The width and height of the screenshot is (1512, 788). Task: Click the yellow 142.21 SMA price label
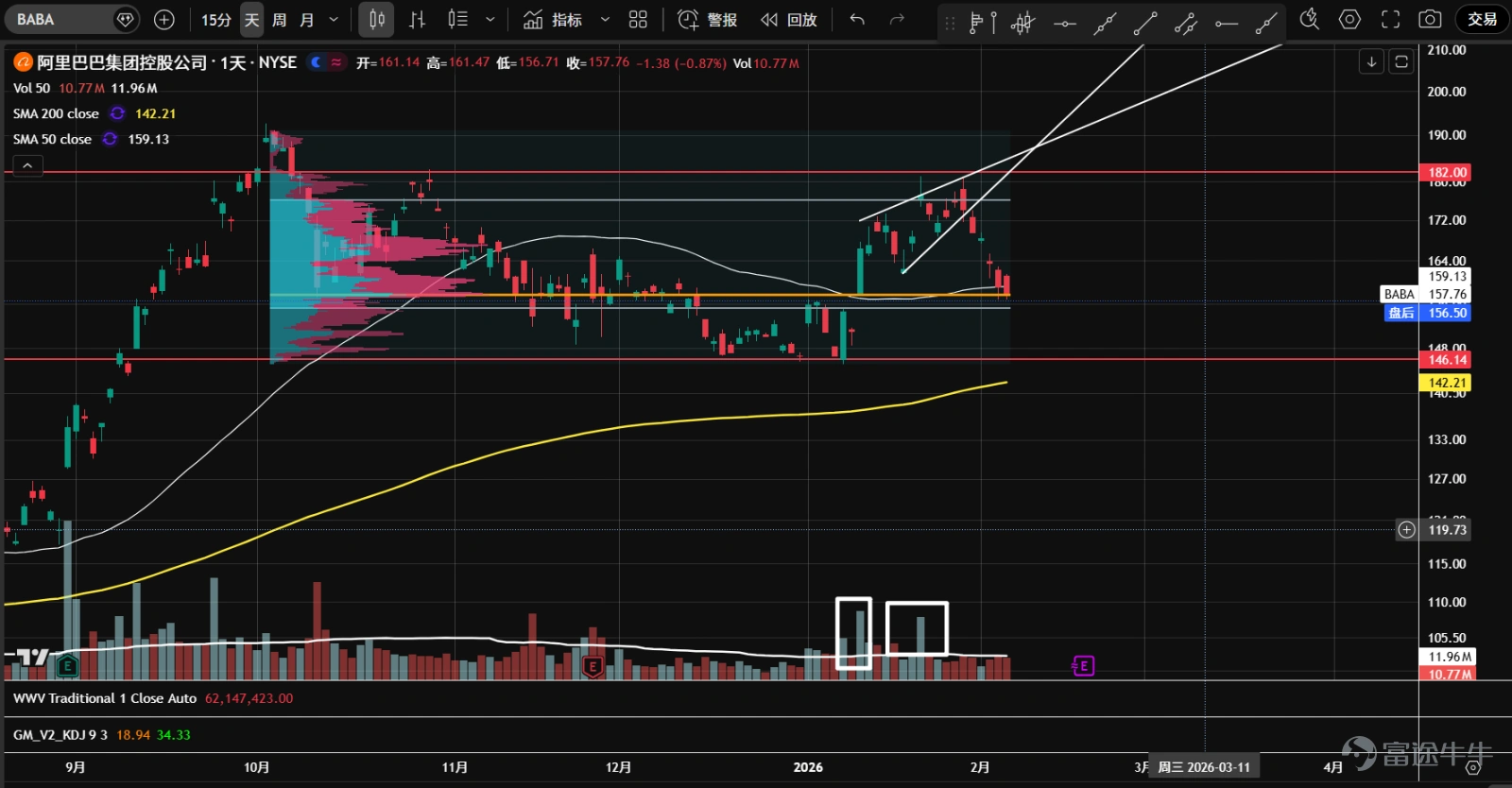[x=1446, y=383]
